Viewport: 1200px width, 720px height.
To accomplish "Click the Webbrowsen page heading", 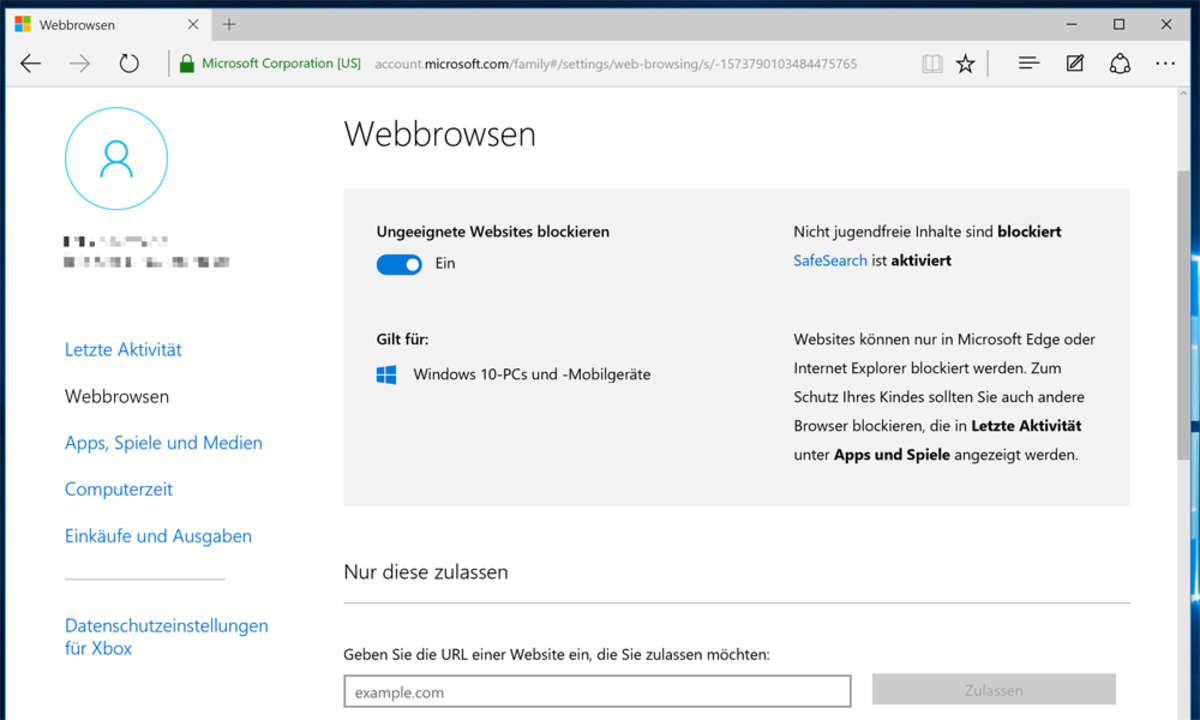I will 440,134.
